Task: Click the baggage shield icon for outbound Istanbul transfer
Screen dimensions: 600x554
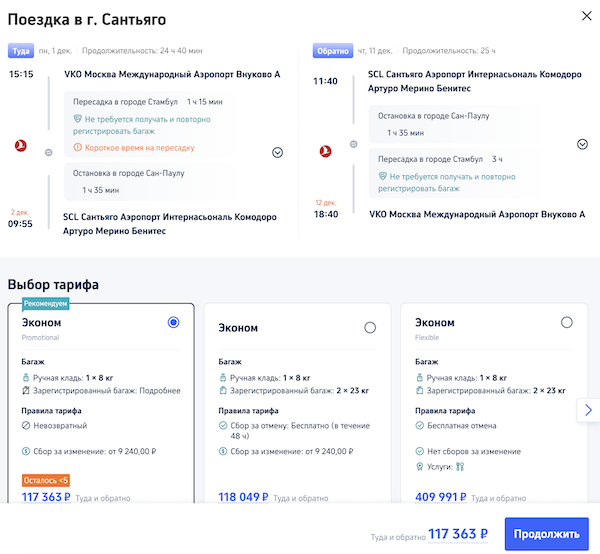Action: (x=76, y=118)
